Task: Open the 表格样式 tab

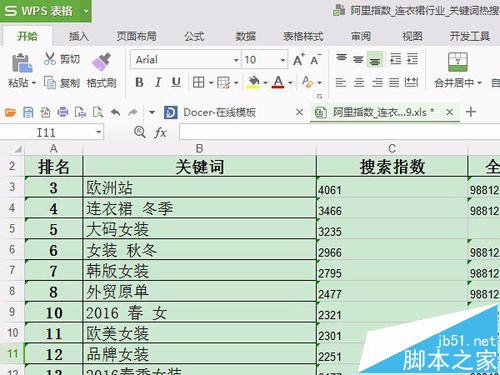Action: [x=303, y=36]
